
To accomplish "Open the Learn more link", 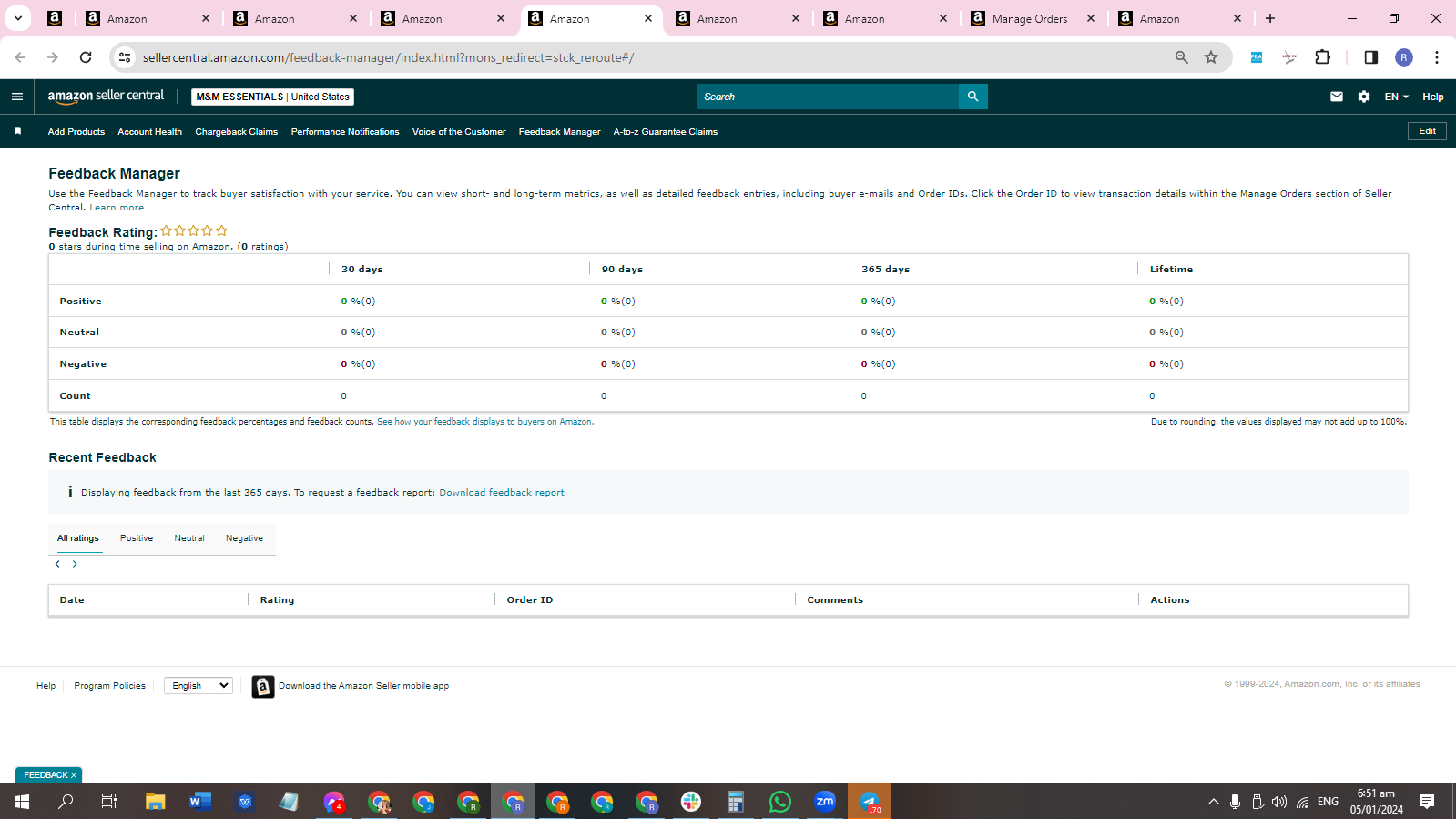I will pyautogui.click(x=117, y=208).
